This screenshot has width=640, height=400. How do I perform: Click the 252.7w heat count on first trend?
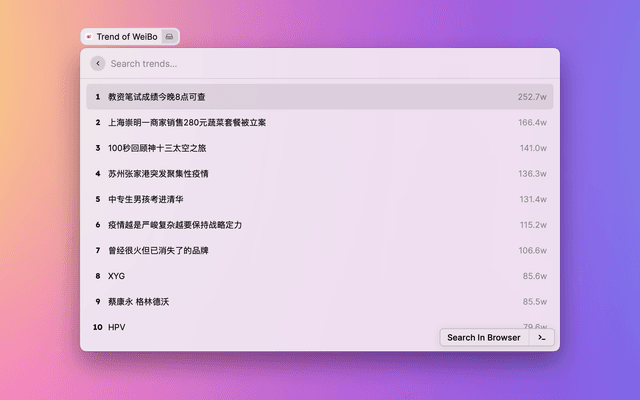pyautogui.click(x=532, y=97)
